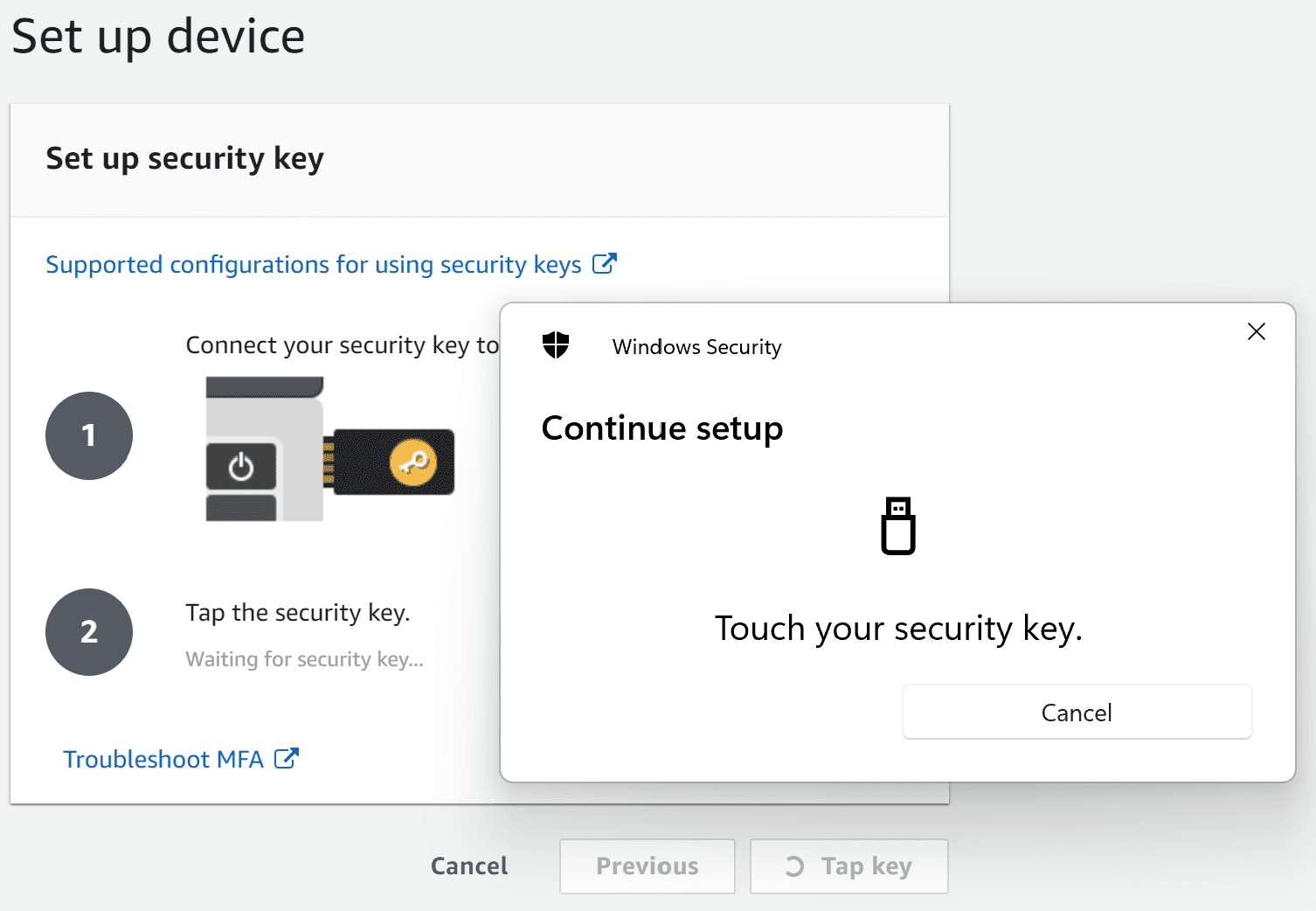The height and width of the screenshot is (911, 1316).
Task: Click the step 2 number circle
Action: 89,631
